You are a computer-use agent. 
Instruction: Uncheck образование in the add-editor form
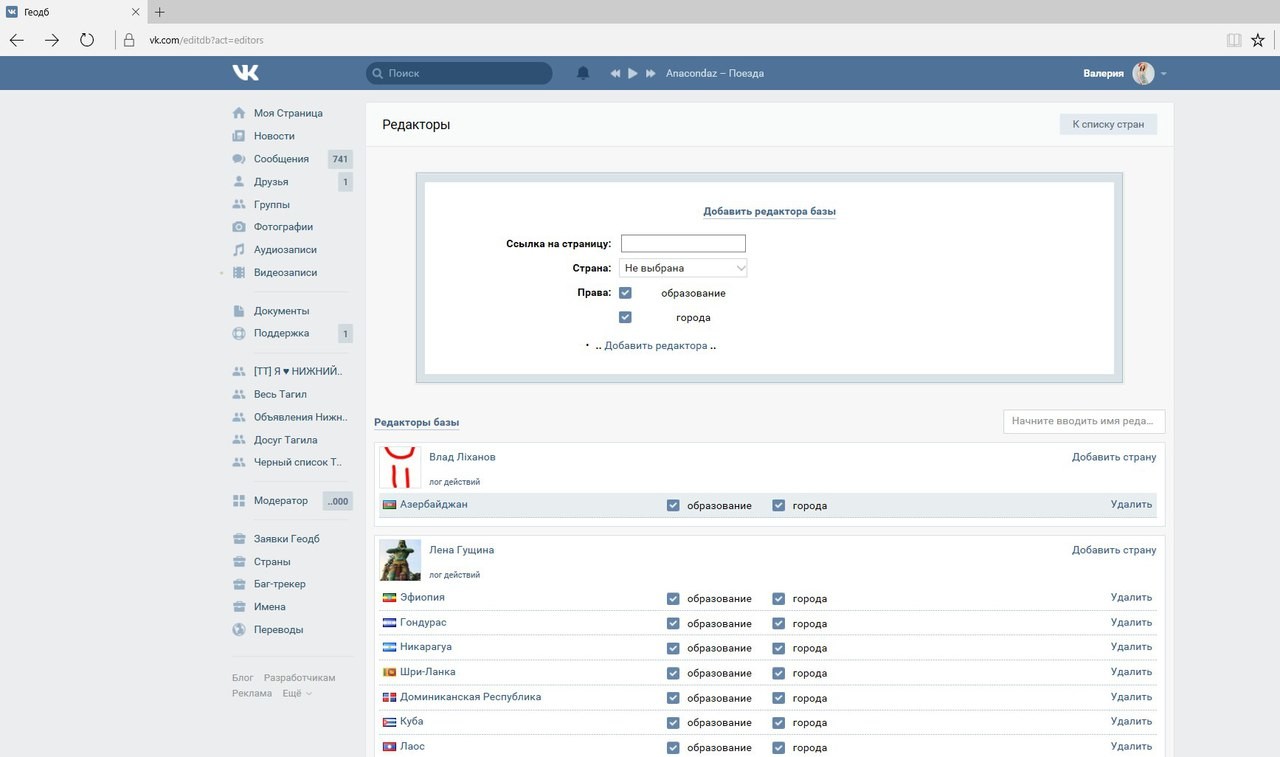pos(625,293)
